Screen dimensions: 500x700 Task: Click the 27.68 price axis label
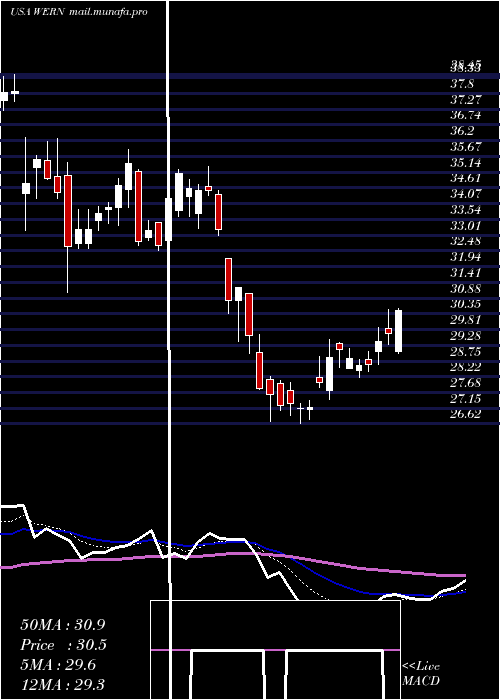click(466, 383)
